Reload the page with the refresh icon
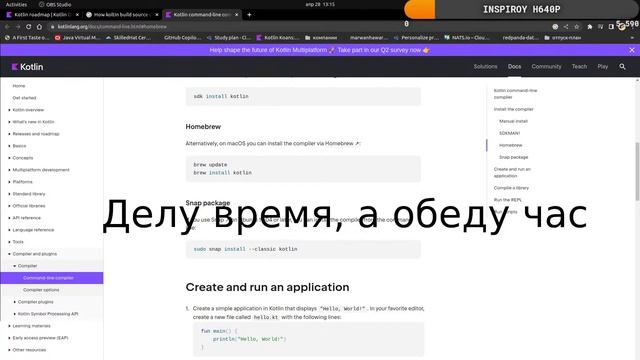Viewport: 640px width, 360px height. click(x=29, y=27)
